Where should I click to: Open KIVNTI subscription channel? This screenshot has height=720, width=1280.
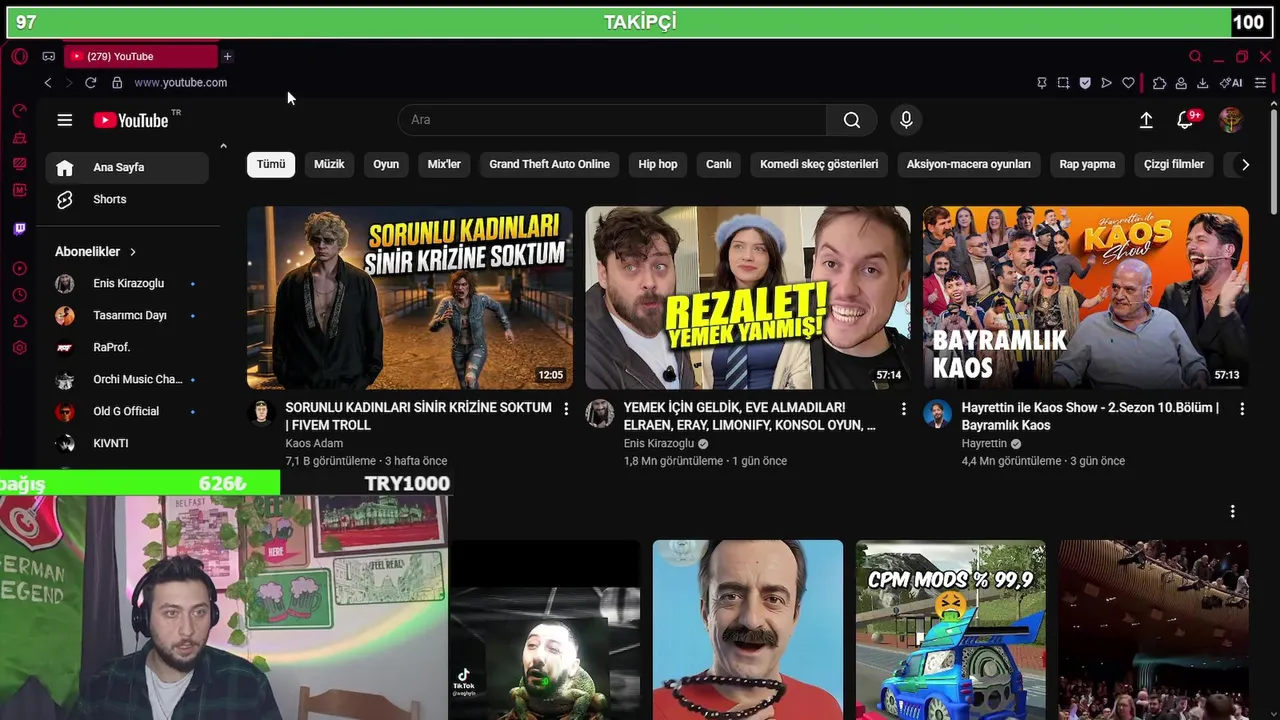coord(127,444)
